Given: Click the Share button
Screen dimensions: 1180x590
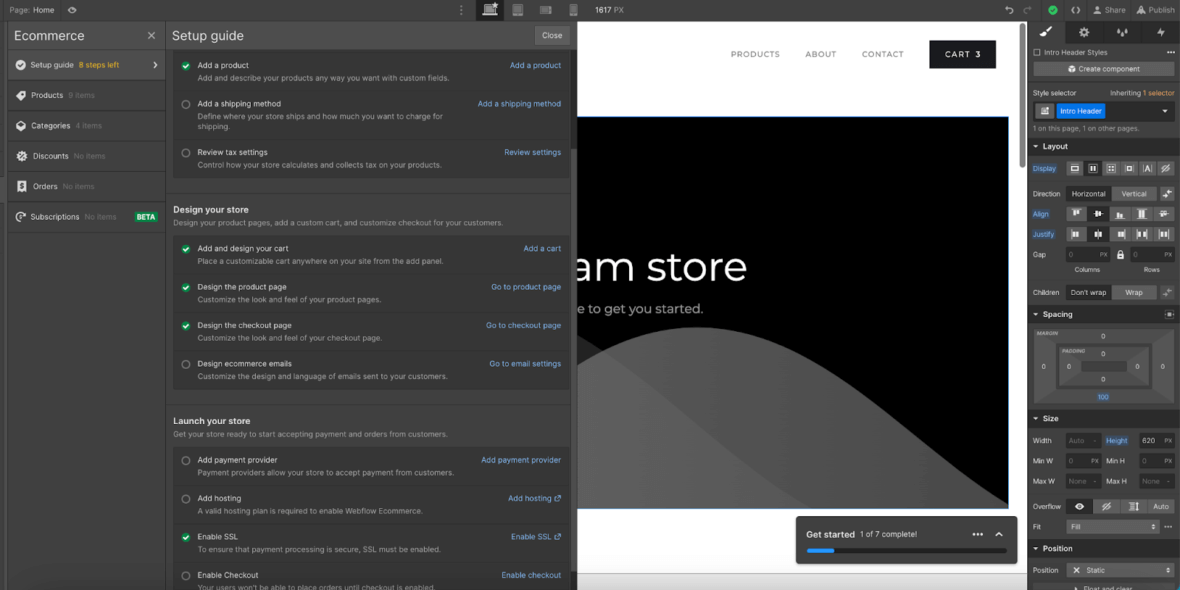Looking at the screenshot, I should tap(1109, 10).
